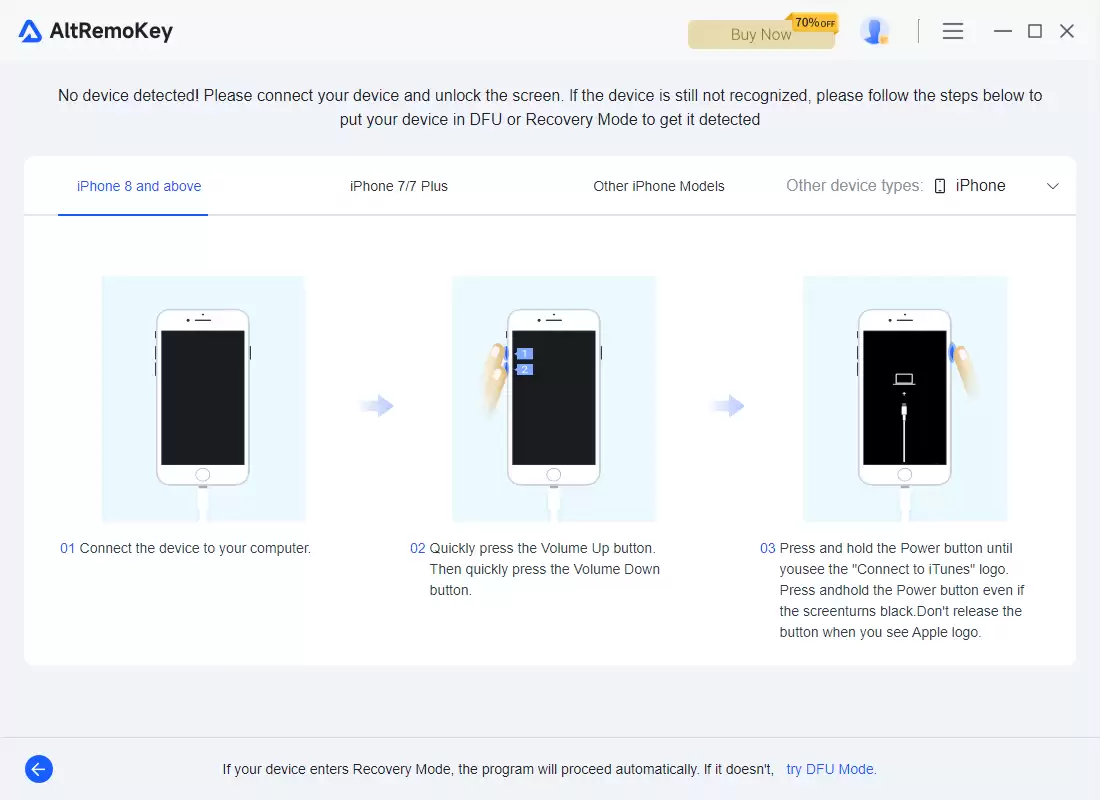Click the Buy Now button
1100x800 pixels.
(x=761, y=34)
